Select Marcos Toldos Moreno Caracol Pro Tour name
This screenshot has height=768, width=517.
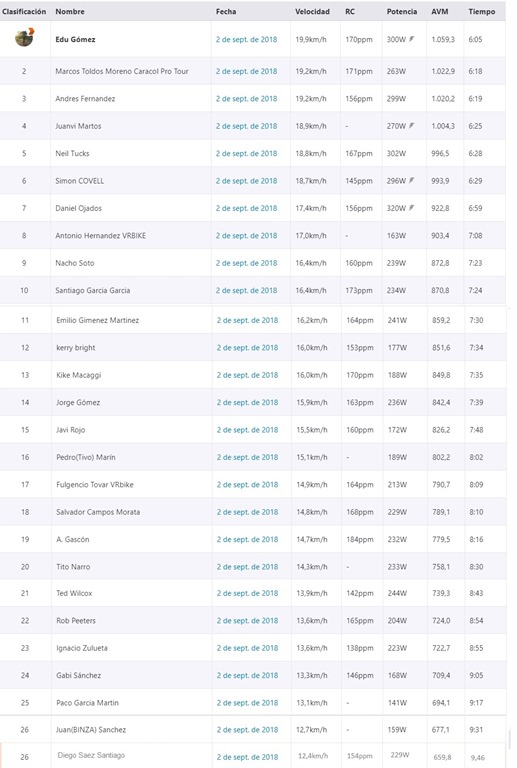pos(122,71)
